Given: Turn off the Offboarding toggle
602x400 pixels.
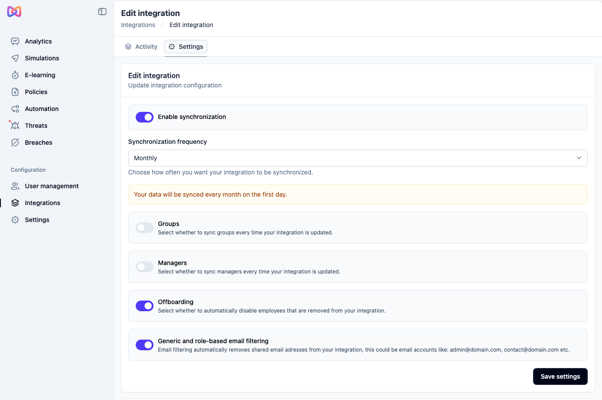Looking at the screenshot, I should tap(145, 306).
